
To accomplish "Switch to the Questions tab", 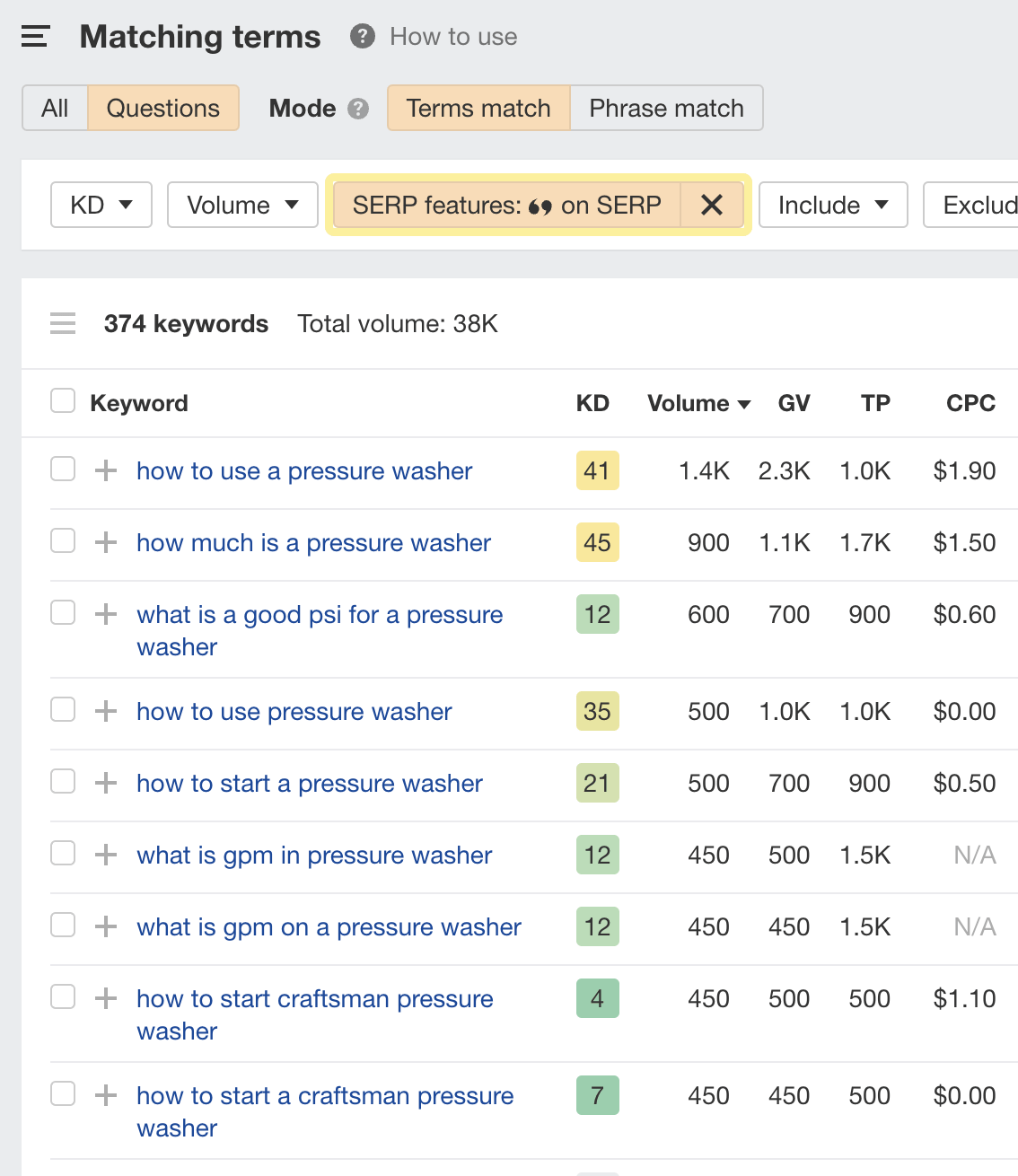I will (162, 108).
